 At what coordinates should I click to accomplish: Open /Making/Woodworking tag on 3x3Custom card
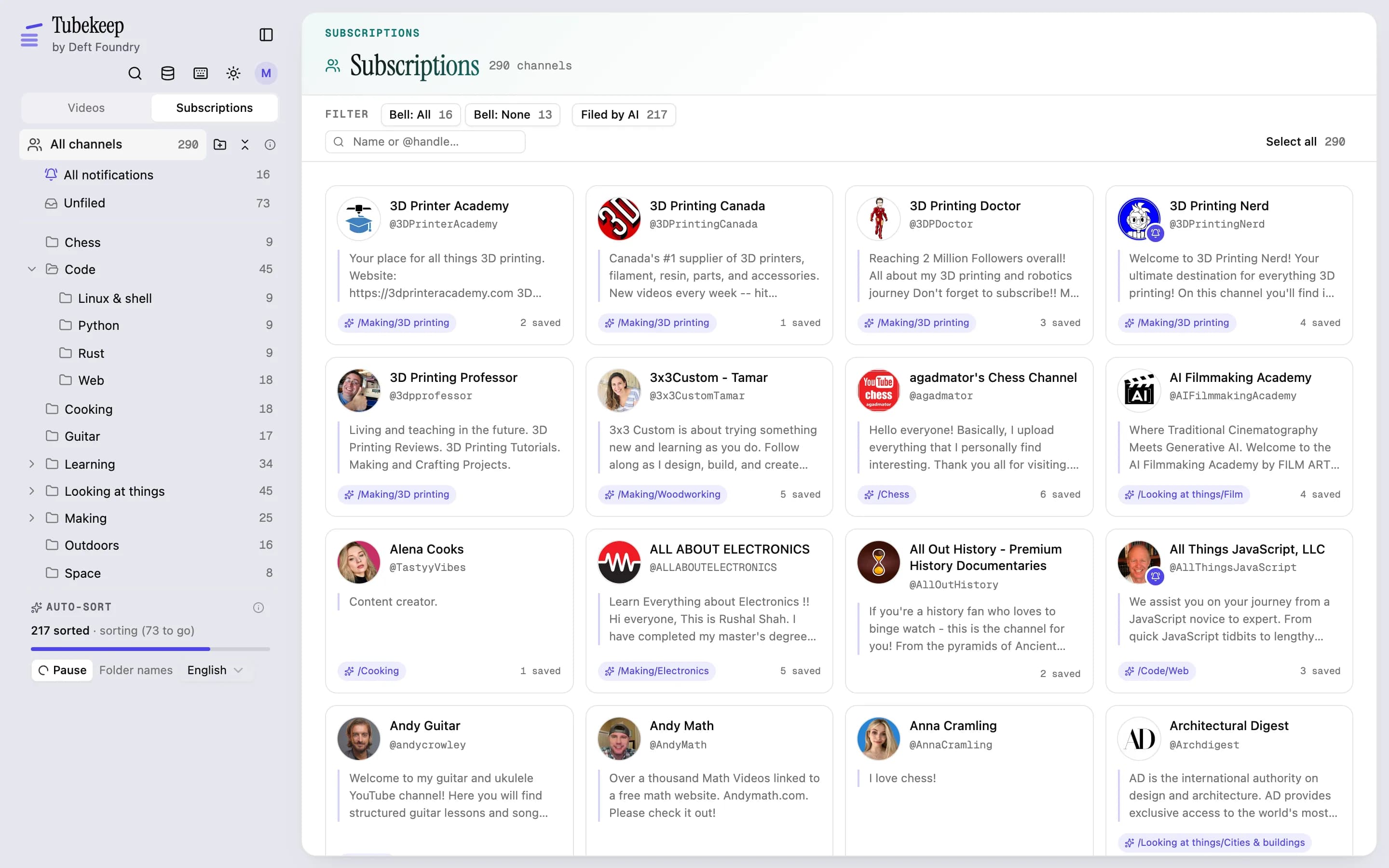point(662,494)
